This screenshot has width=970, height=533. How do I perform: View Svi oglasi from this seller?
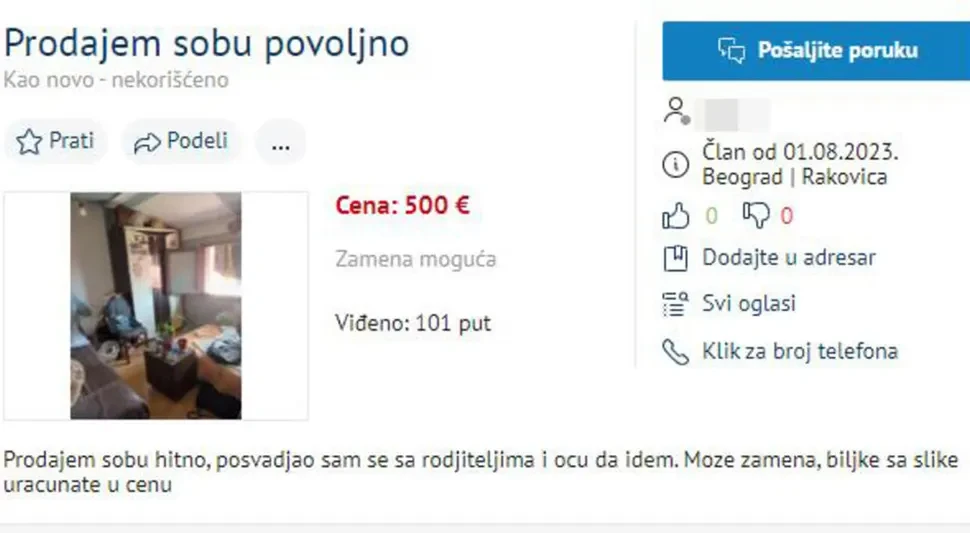(x=749, y=304)
